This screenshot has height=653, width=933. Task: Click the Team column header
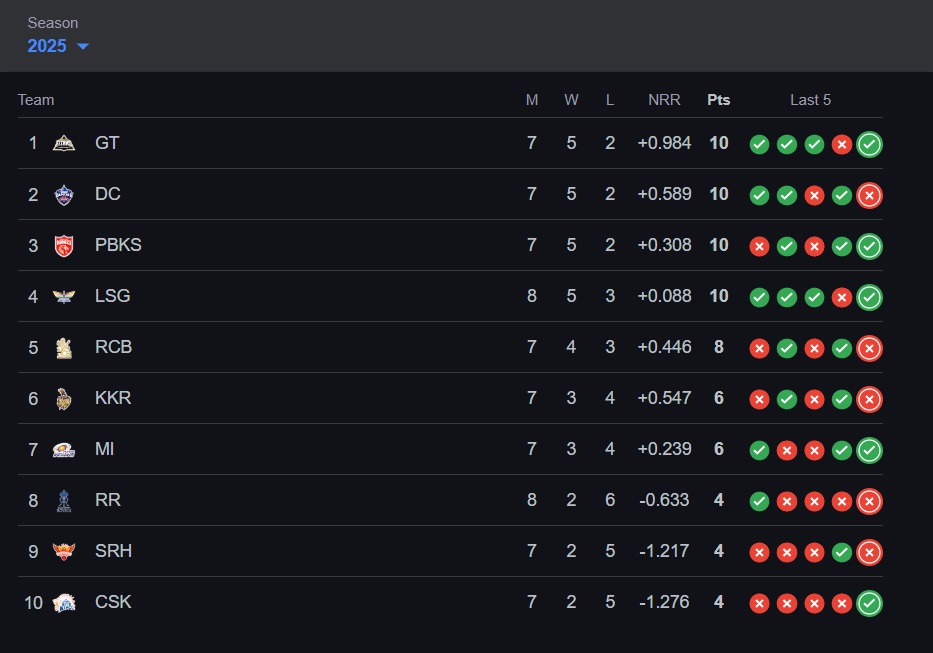(x=36, y=100)
